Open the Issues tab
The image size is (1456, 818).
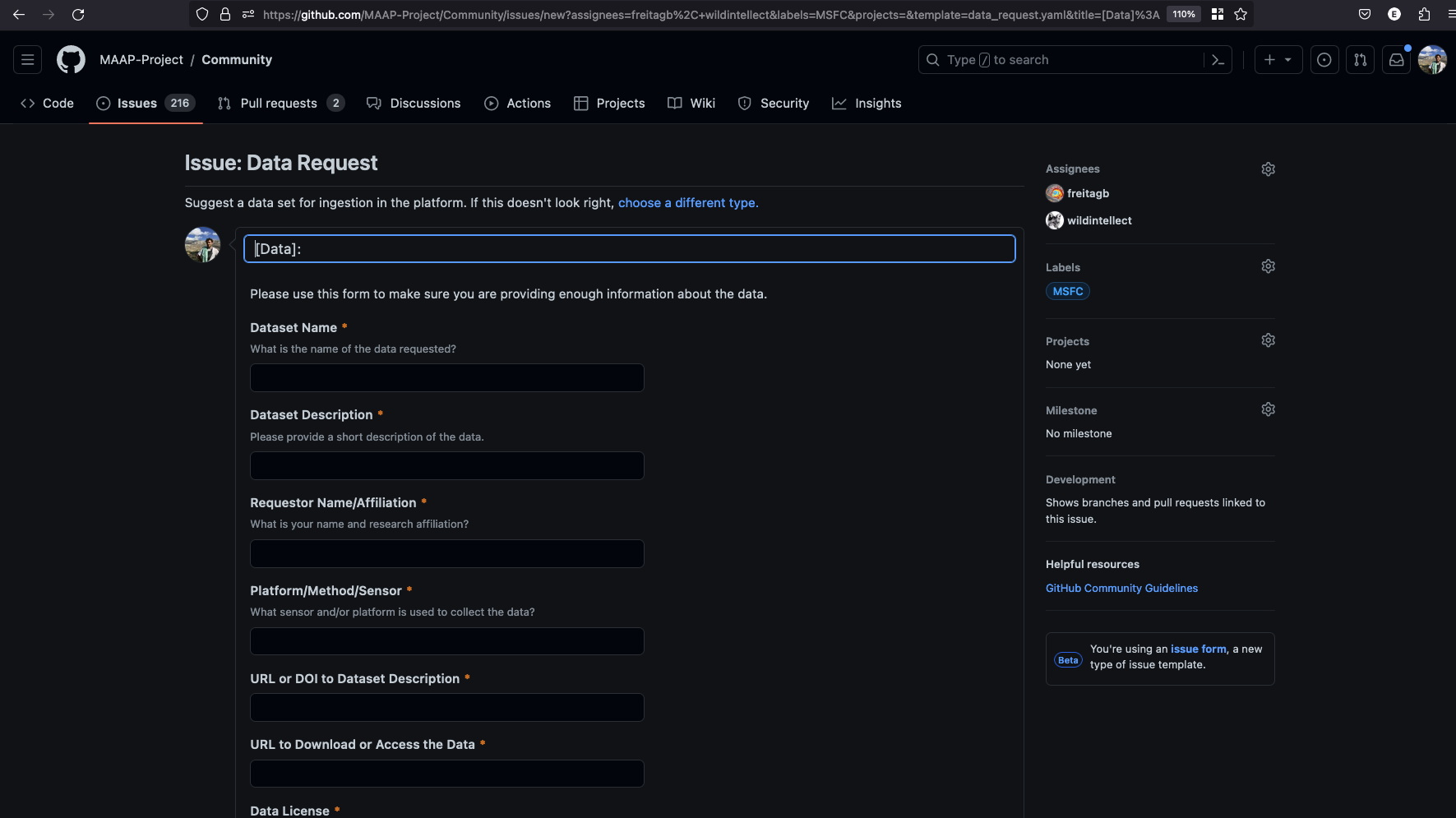(146, 104)
